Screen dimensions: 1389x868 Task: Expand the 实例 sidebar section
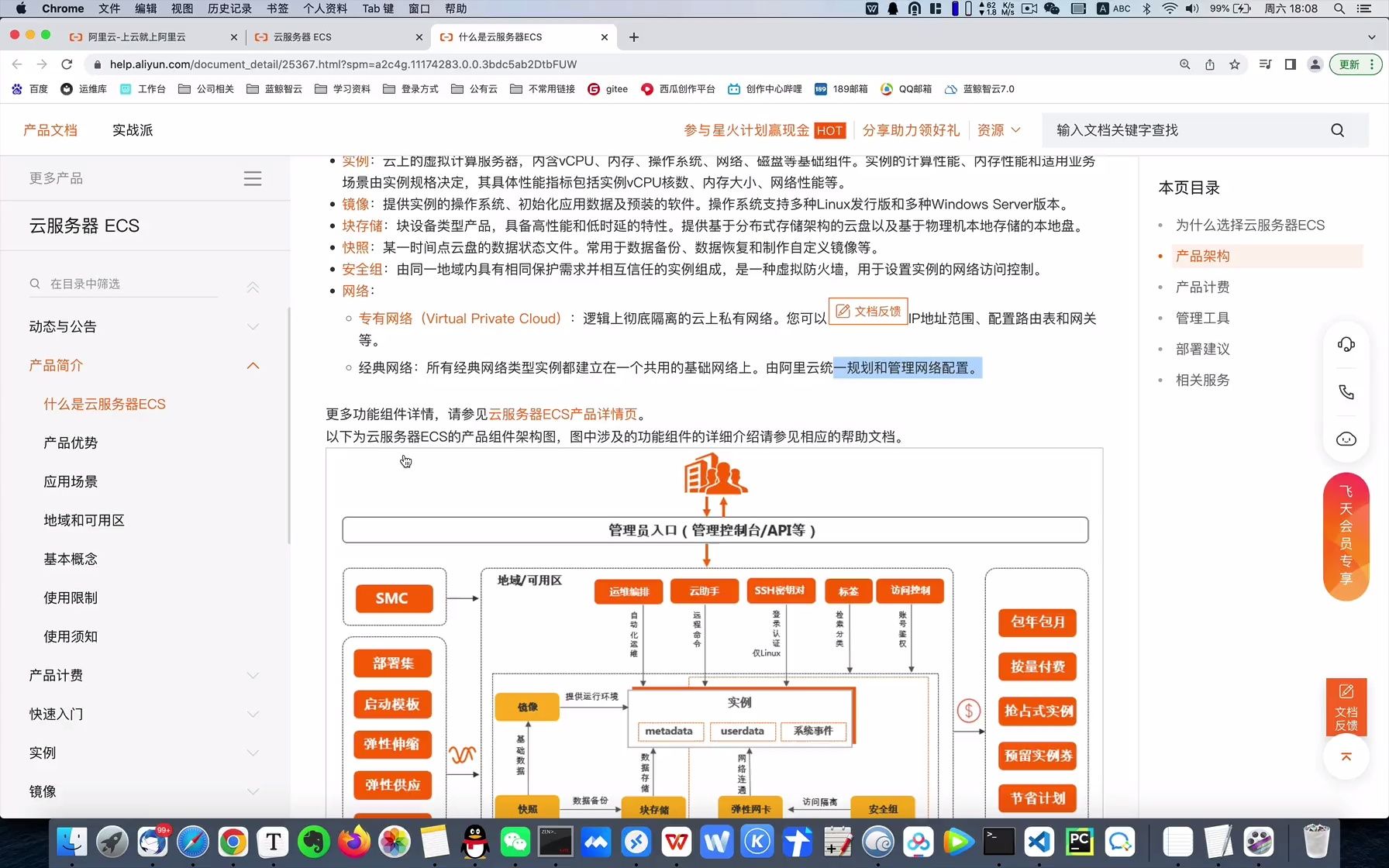(x=253, y=753)
